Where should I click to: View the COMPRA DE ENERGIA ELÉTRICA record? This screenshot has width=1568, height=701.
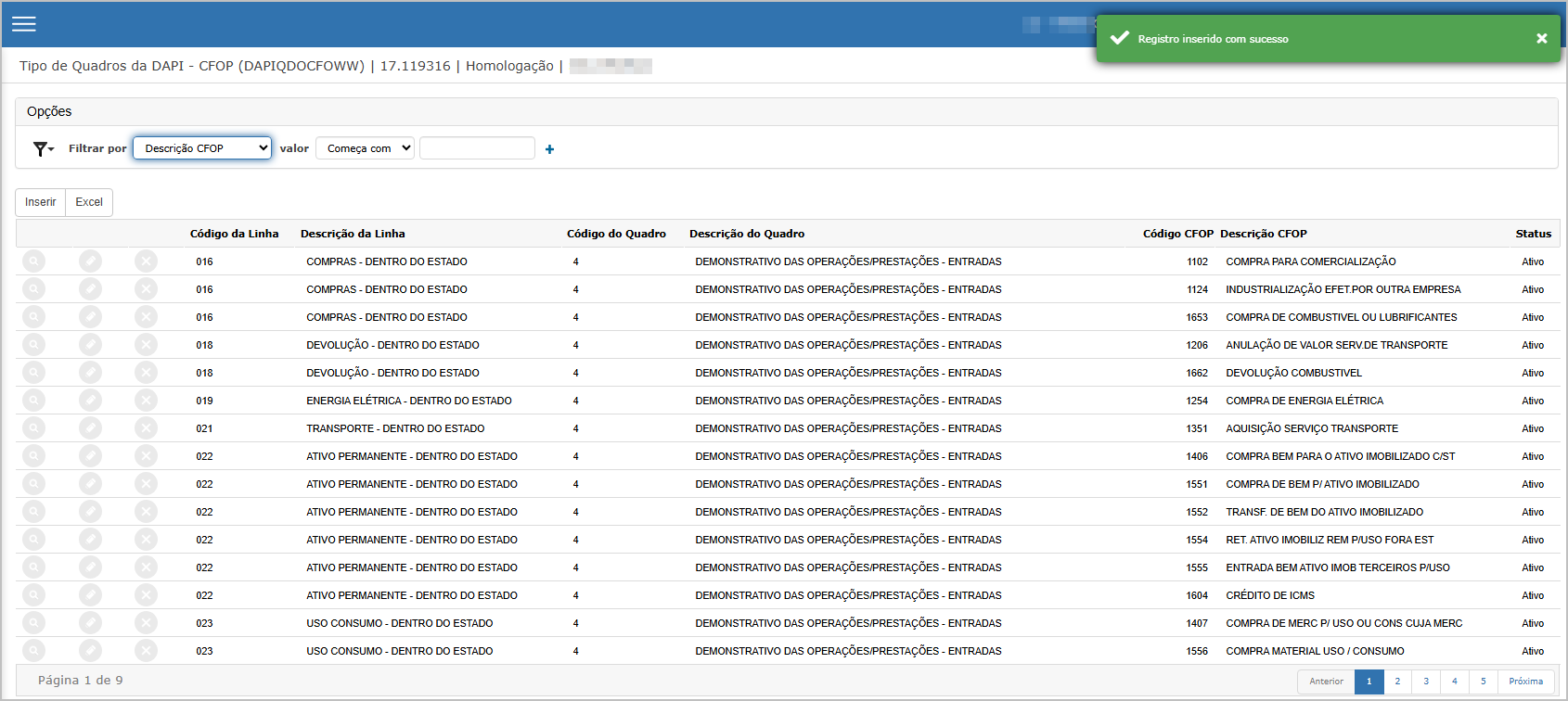33,401
